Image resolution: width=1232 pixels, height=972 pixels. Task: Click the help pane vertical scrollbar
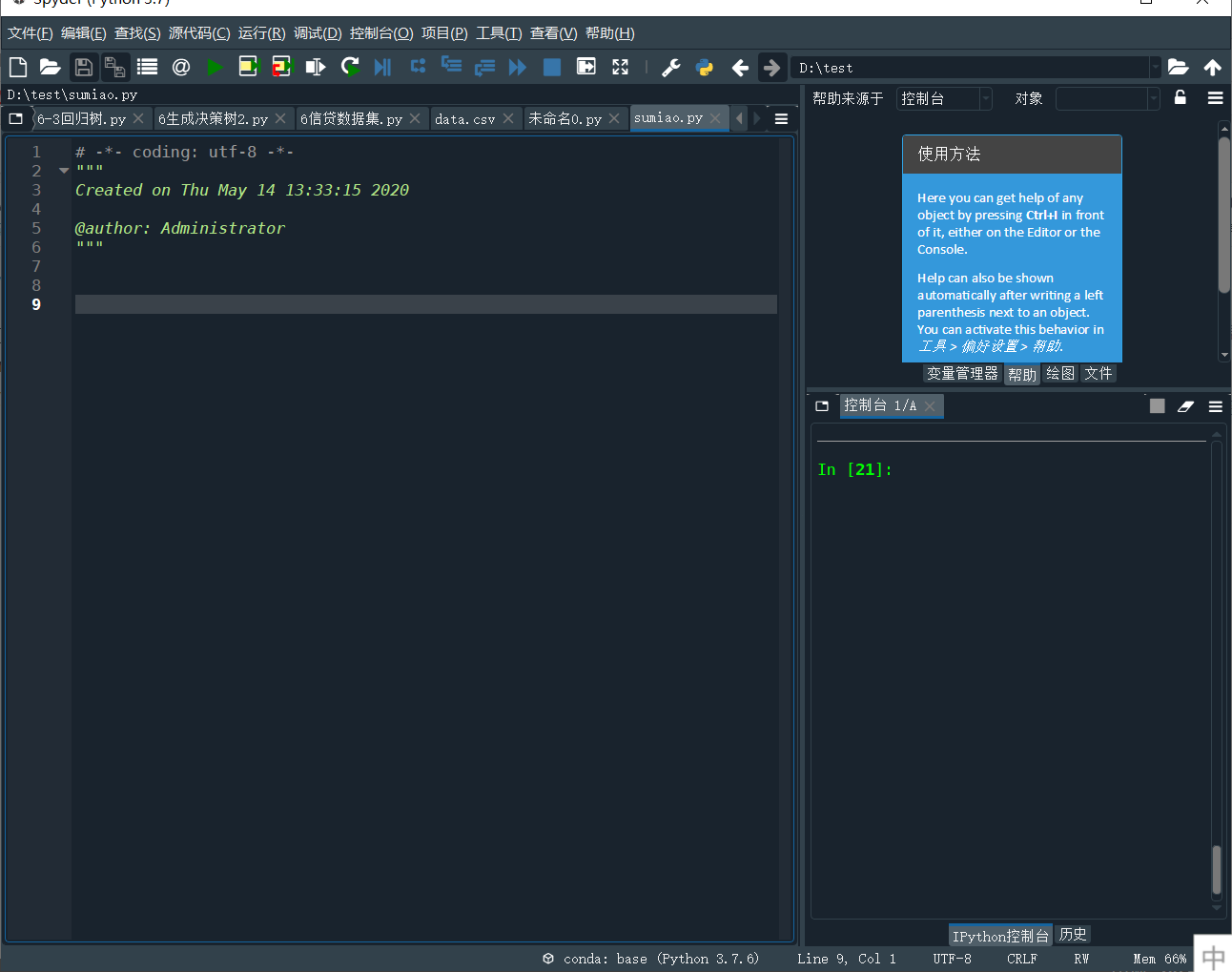pyautogui.click(x=1224, y=215)
